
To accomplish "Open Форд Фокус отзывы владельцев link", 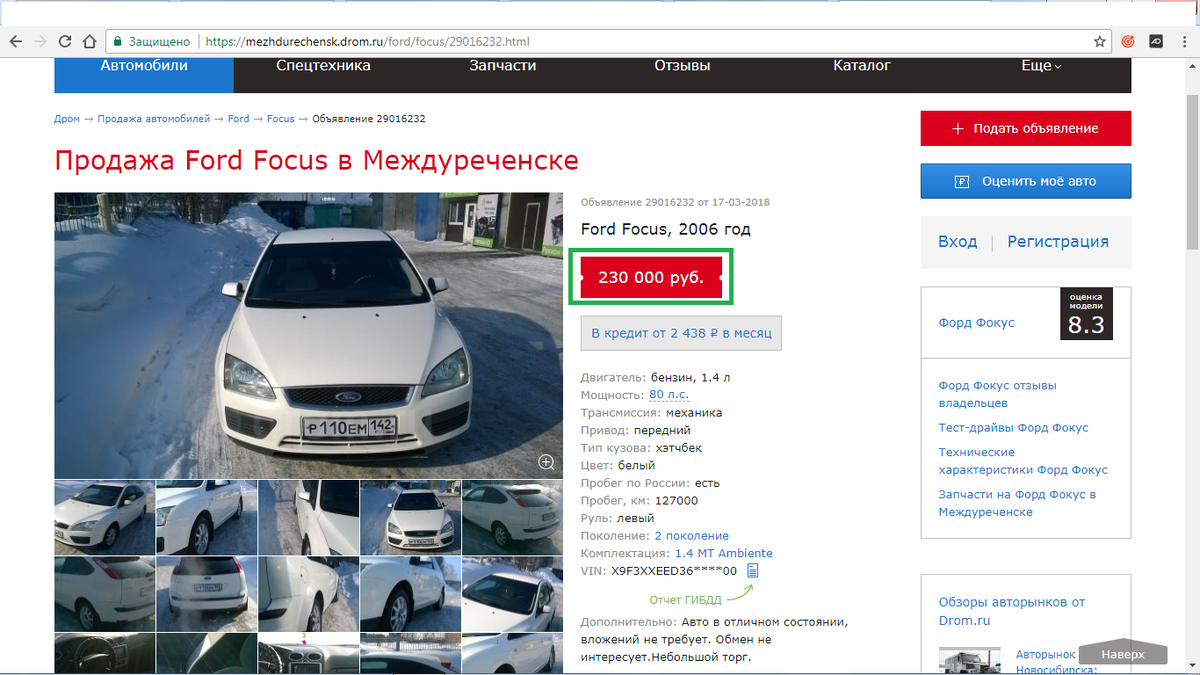I will 997,394.
